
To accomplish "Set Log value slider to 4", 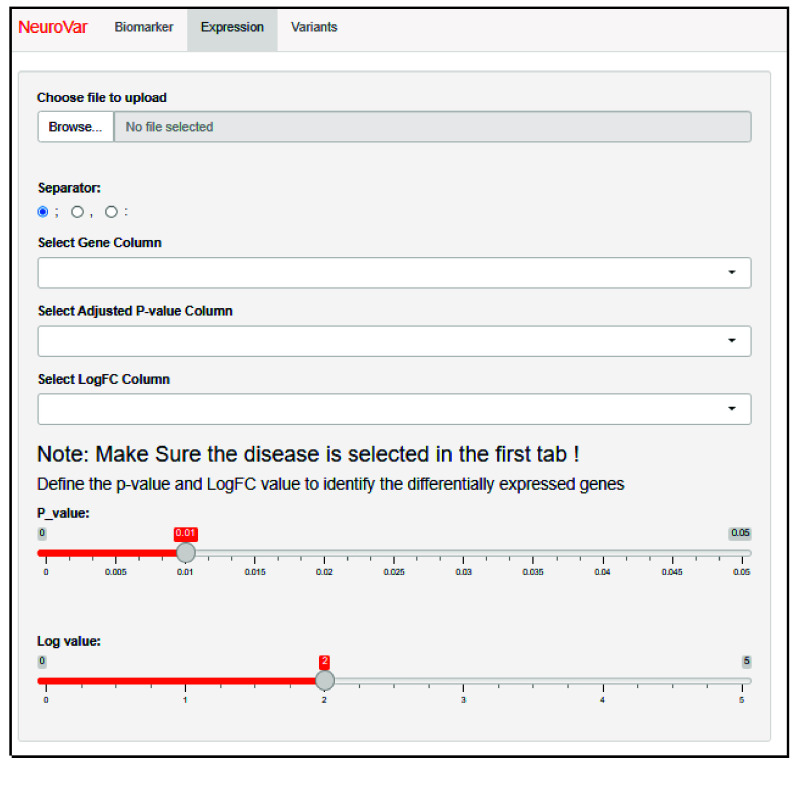I will pos(602,680).
